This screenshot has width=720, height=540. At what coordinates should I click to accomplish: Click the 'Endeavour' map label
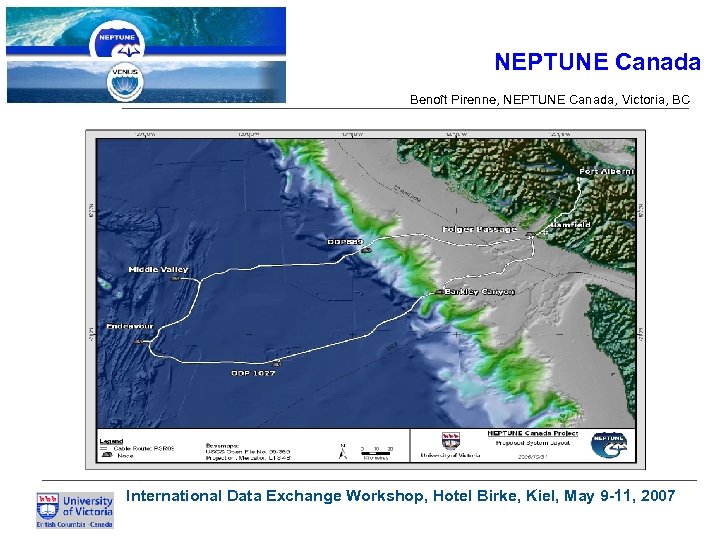point(130,326)
